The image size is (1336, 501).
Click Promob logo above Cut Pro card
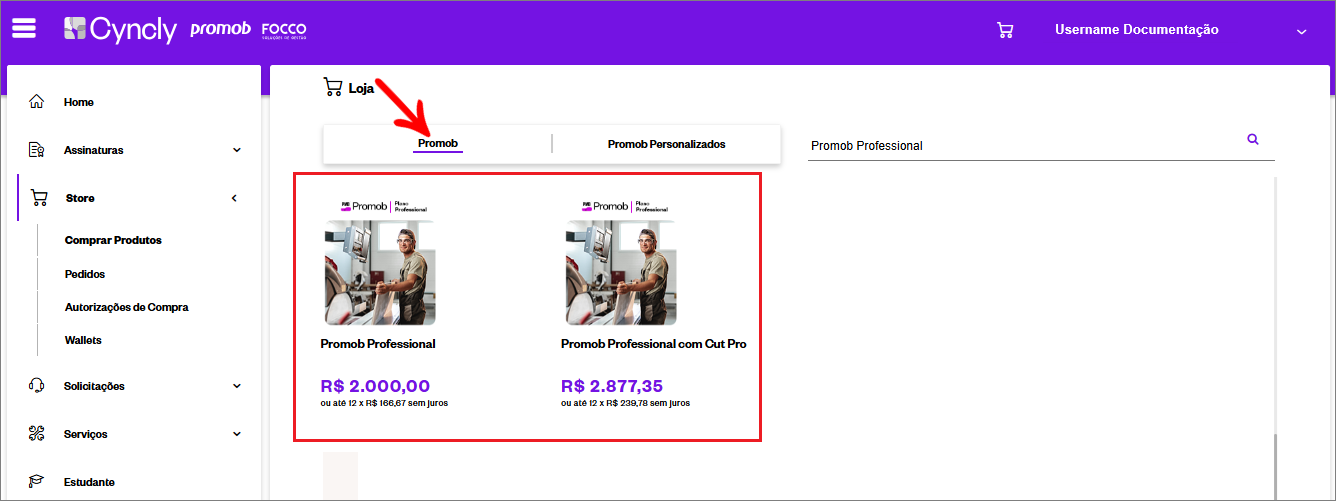click(x=624, y=206)
